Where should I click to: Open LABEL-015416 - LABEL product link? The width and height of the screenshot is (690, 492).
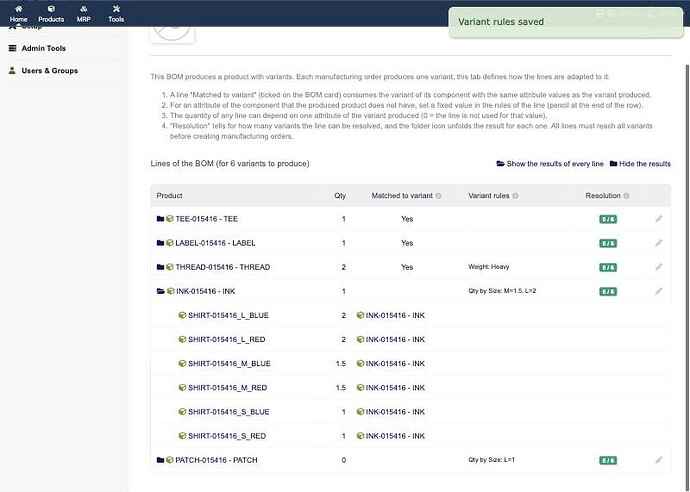pos(215,243)
